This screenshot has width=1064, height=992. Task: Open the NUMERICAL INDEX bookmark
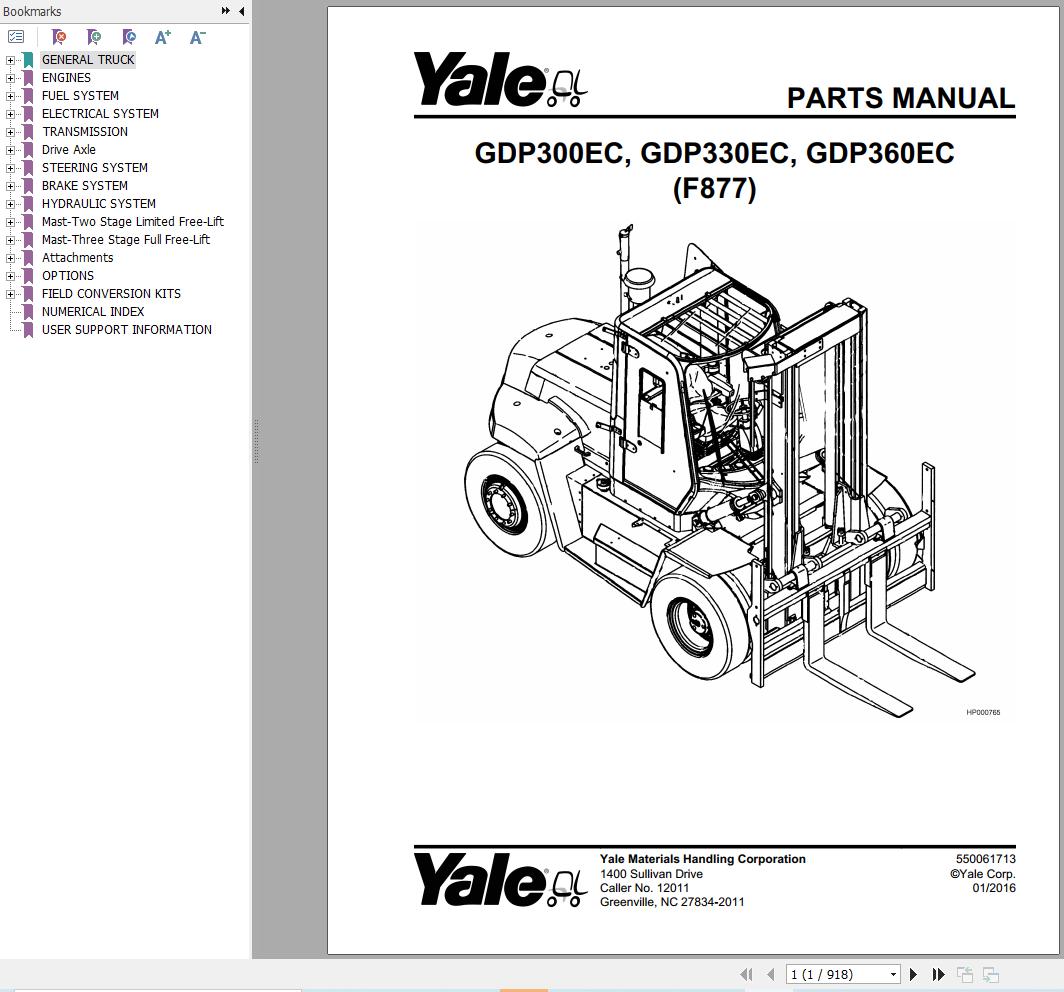[93, 311]
